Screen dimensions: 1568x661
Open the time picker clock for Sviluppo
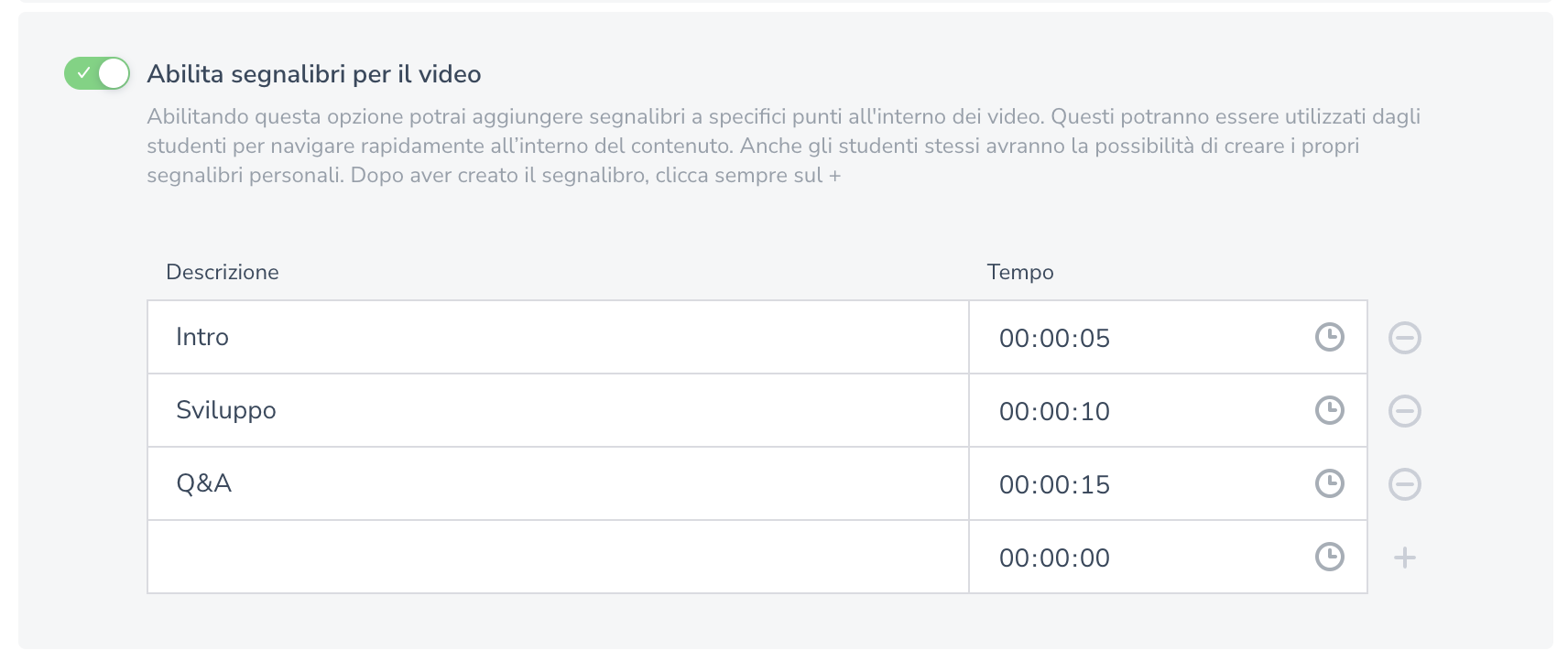pos(1329,410)
